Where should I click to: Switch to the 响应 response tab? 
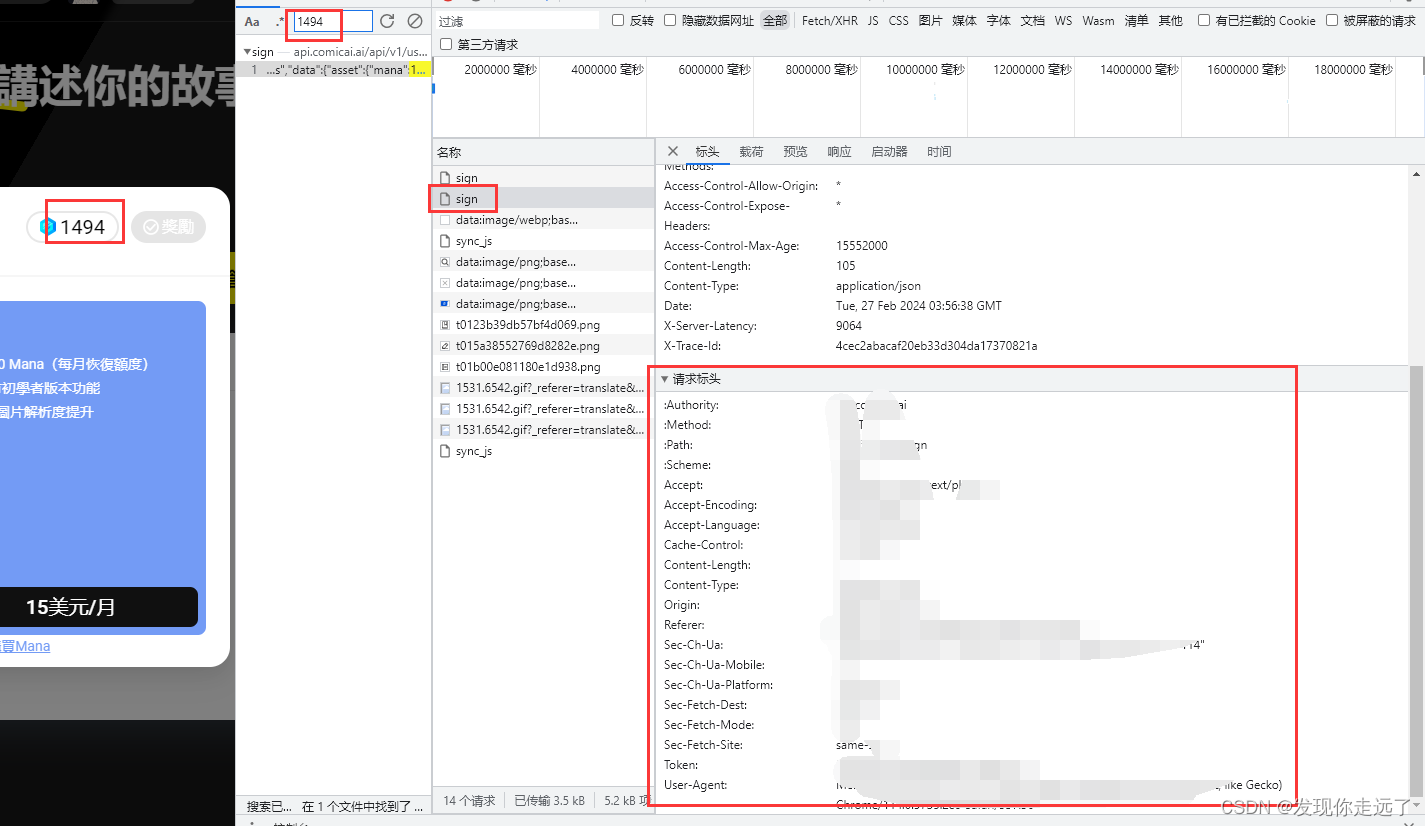(839, 151)
